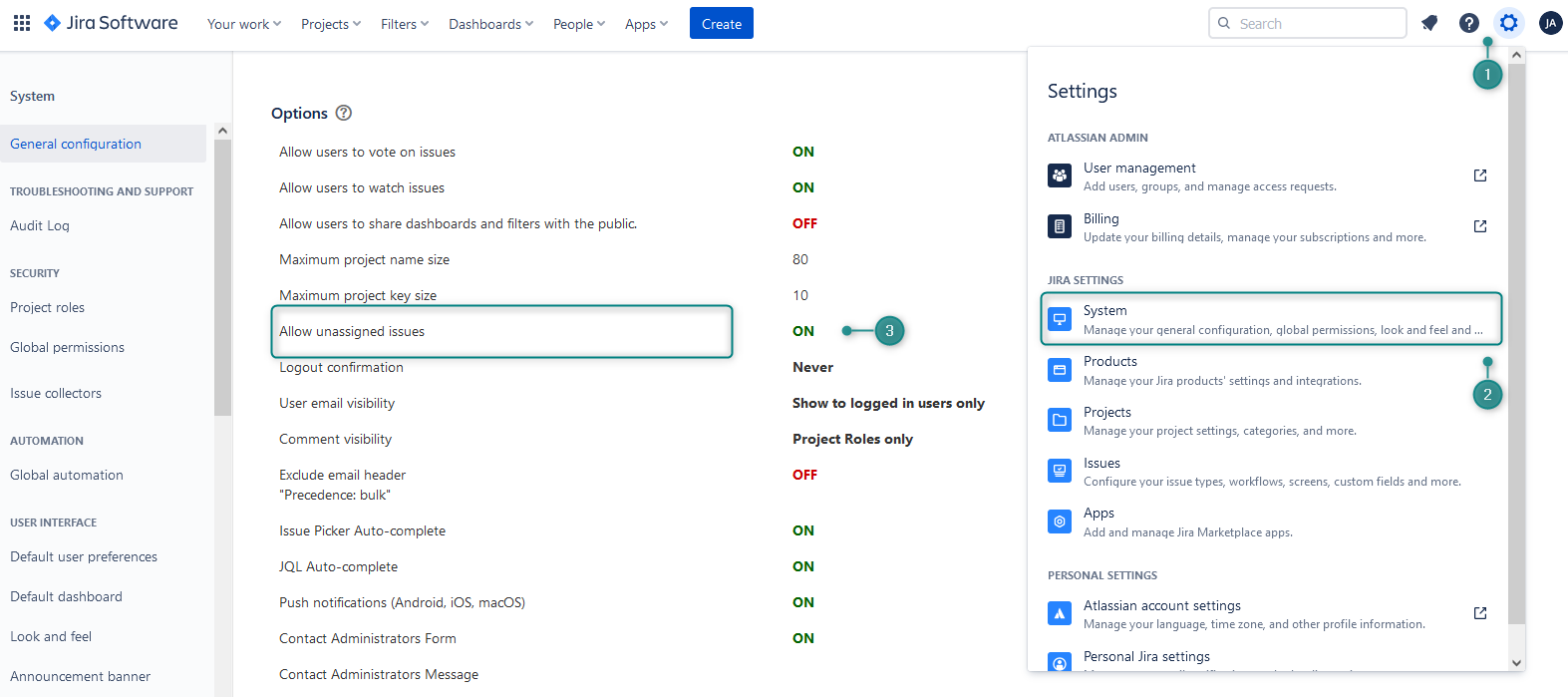This screenshot has width=1568, height=697.
Task: Click 'Project Roles only' value
Action: [x=852, y=439]
